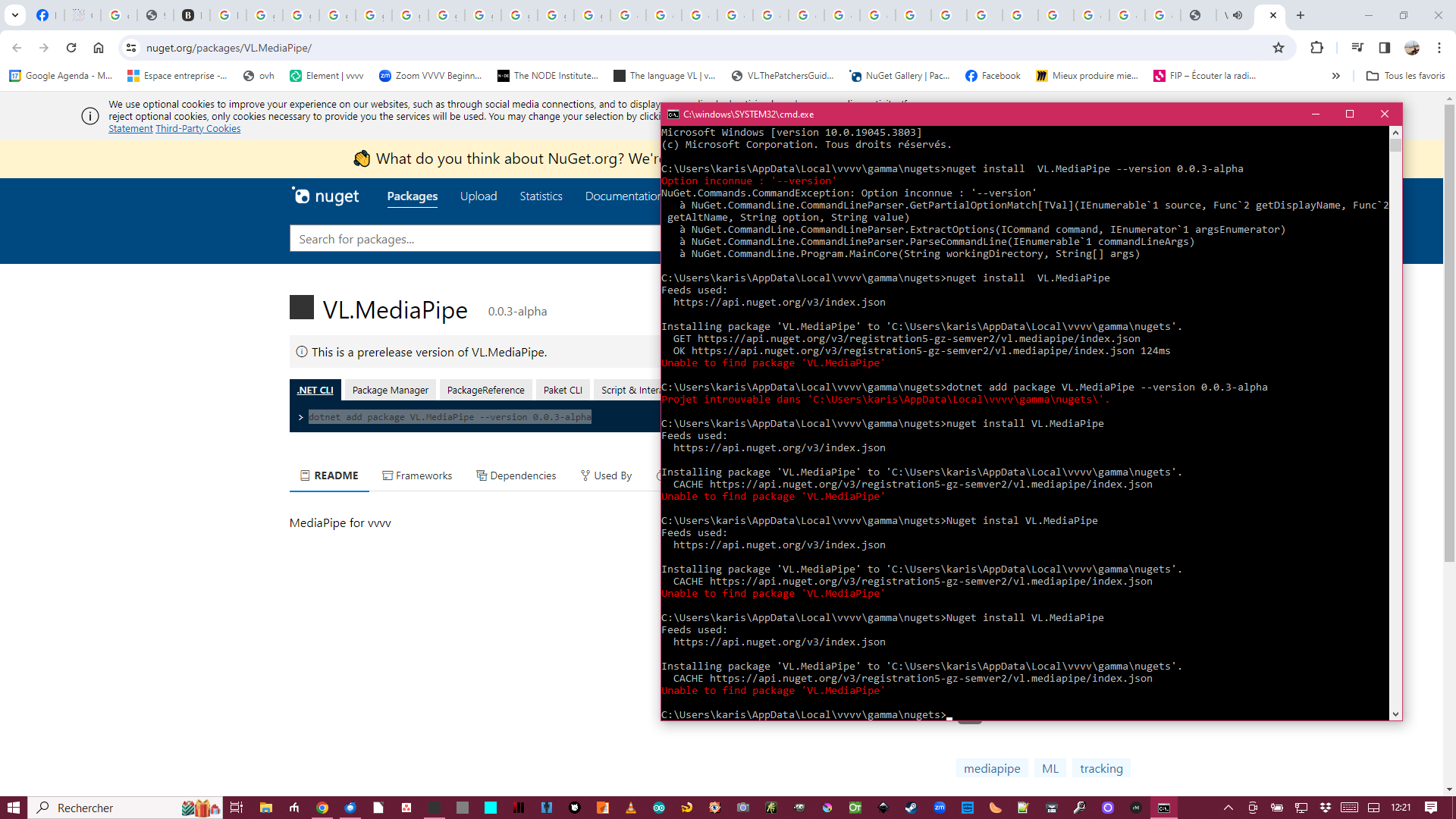This screenshot has width=1456, height=819.
Task: Select the Package Manager tab
Action: tap(391, 390)
